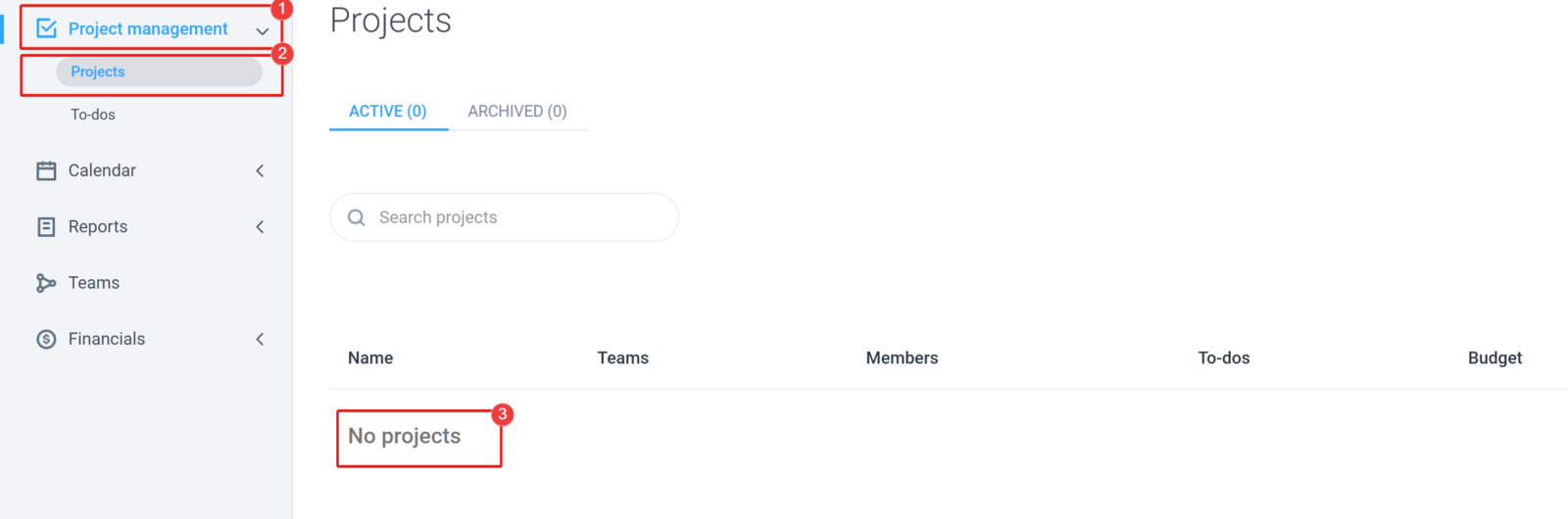
Task: Sort by the Members column header
Action: [x=902, y=358]
